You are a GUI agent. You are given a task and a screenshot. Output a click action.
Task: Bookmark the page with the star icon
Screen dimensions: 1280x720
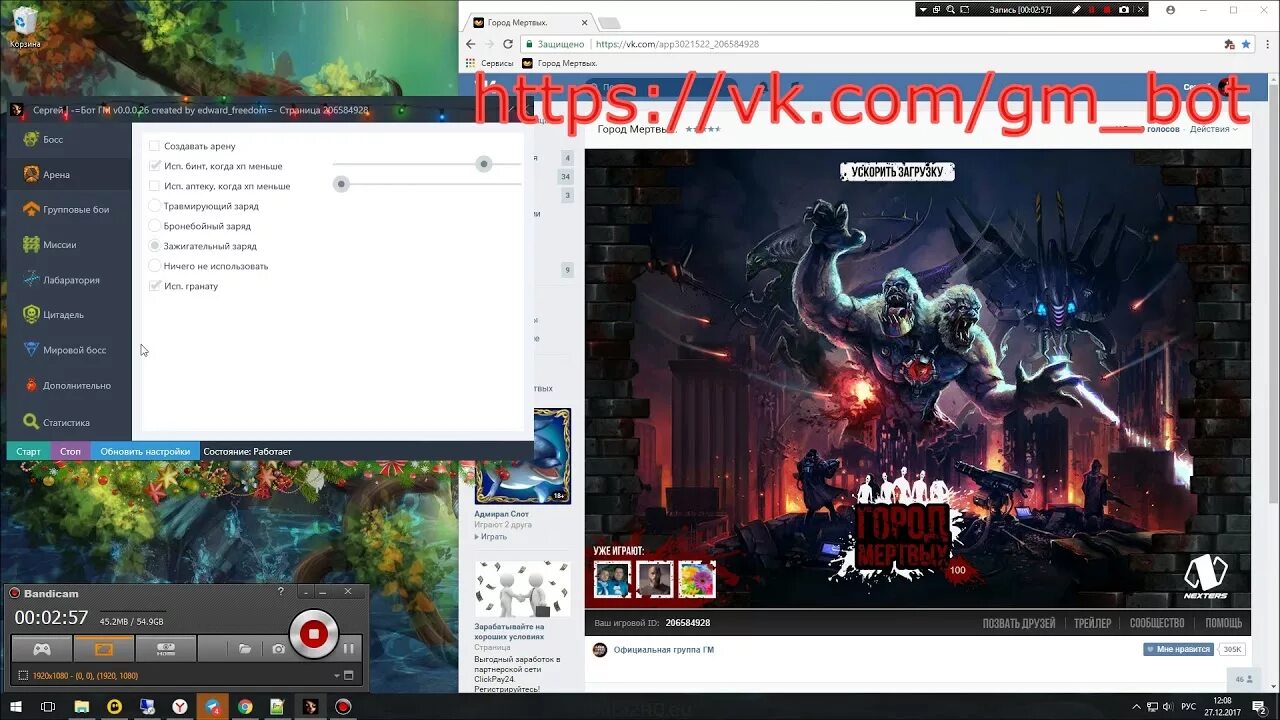point(1246,44)
